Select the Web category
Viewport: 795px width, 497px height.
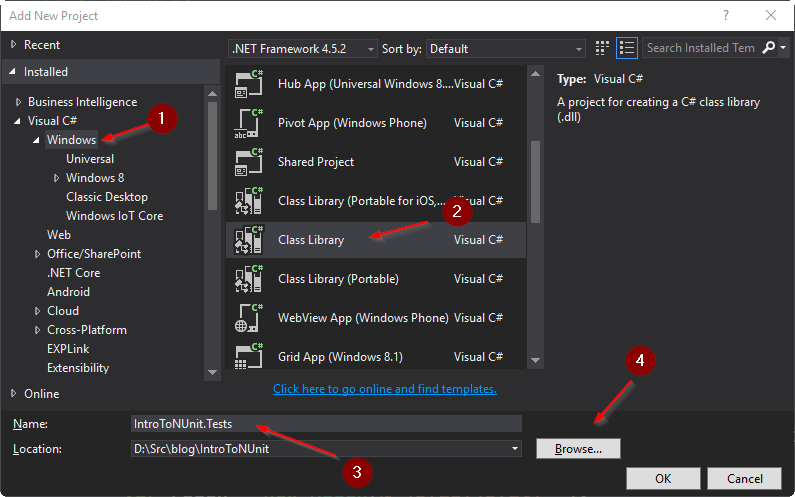[59, 235]
